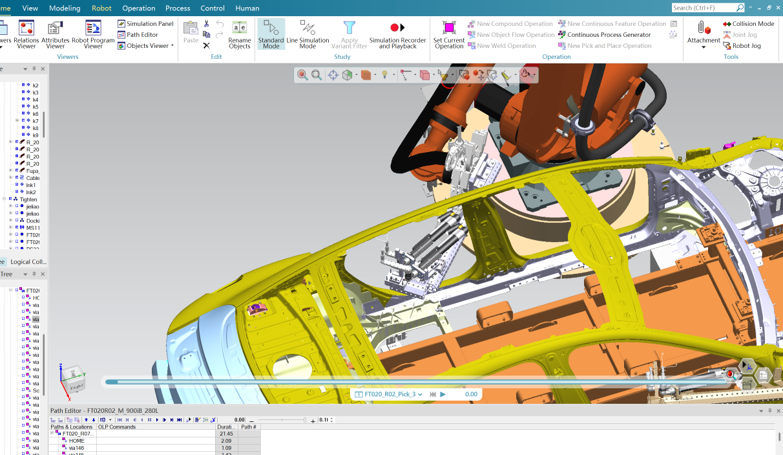
Task: Toggle visibility box of MS11 item
Action: (x=17, y=228)
